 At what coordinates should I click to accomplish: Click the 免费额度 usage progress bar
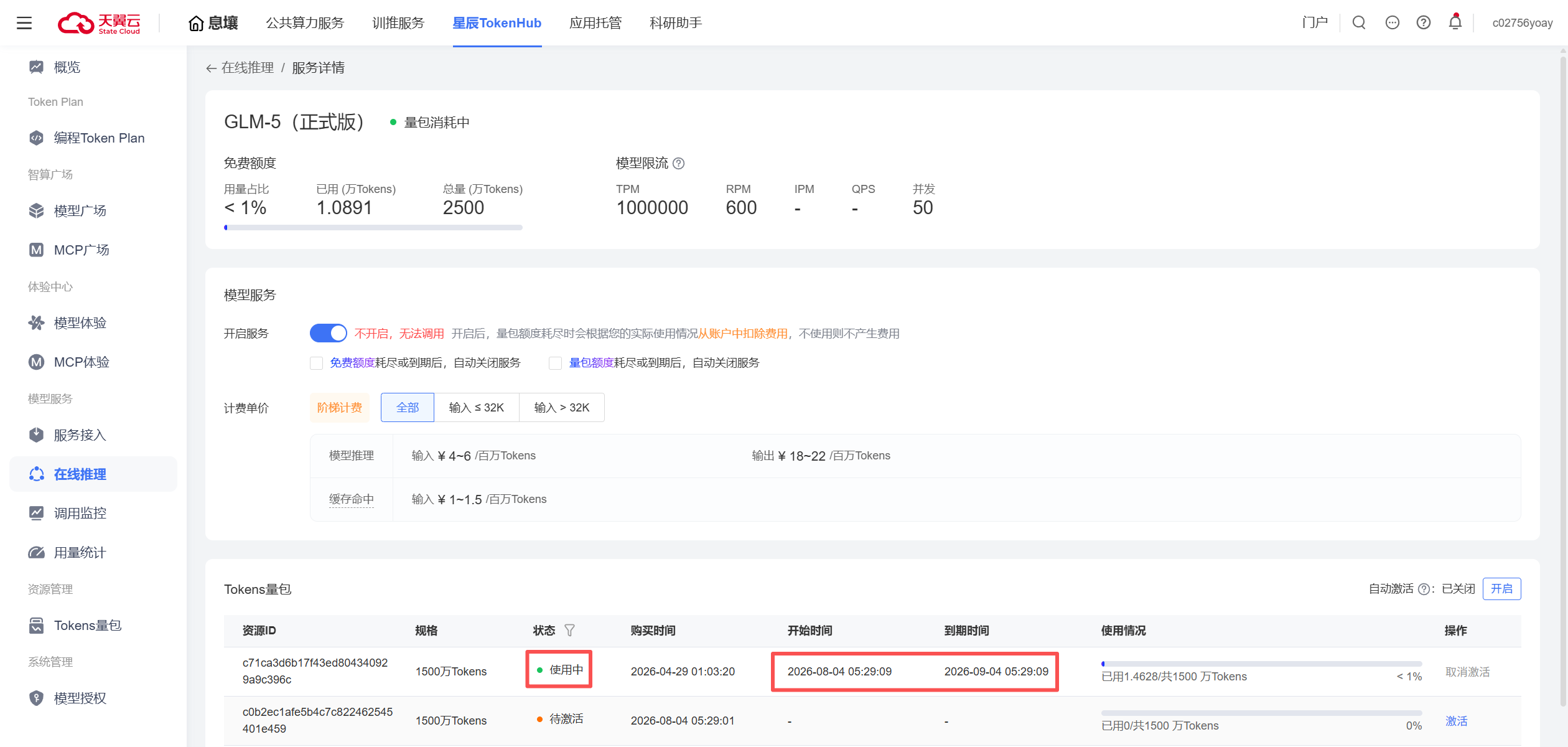click(373, 228)
